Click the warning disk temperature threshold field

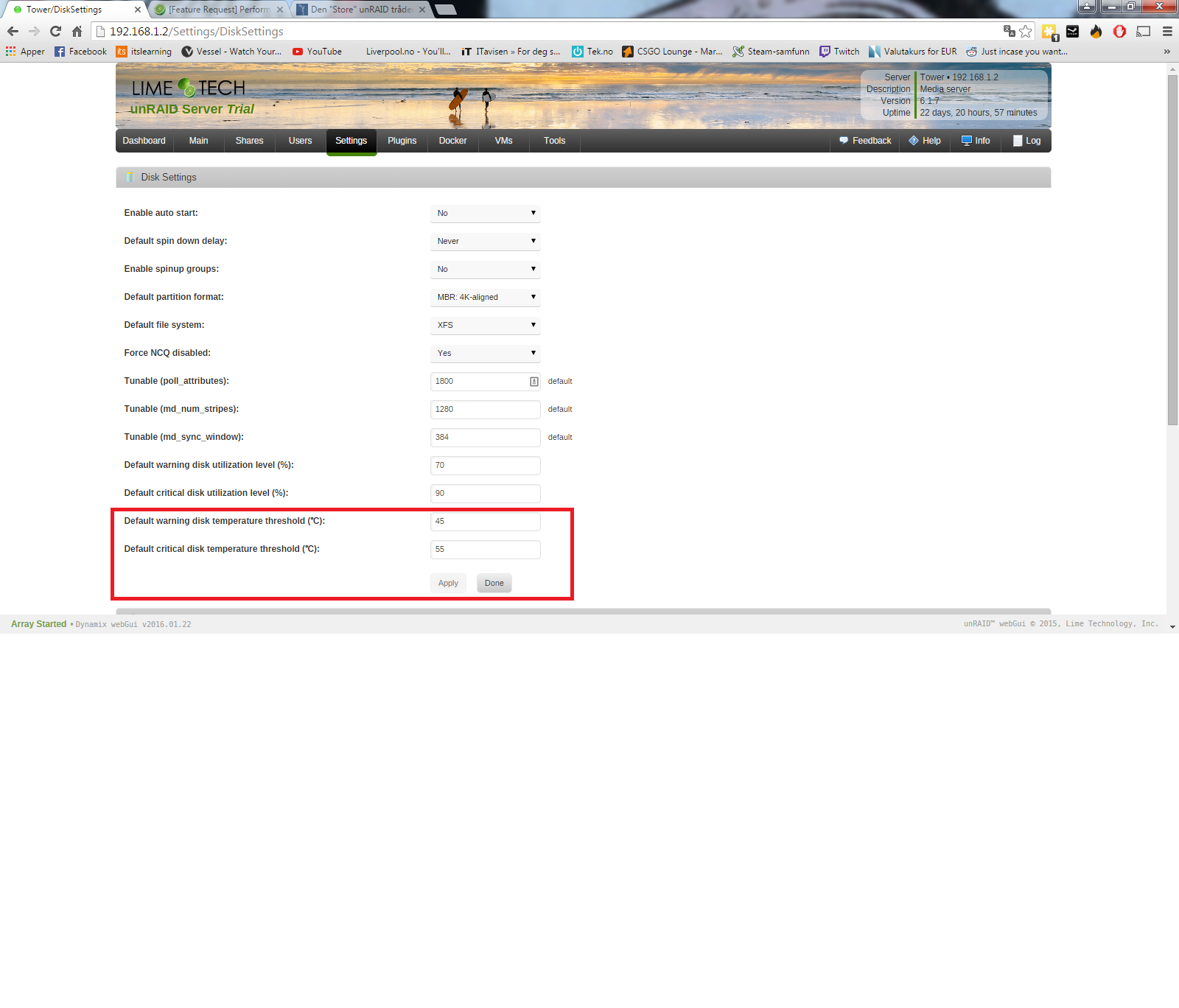[485, 522]
